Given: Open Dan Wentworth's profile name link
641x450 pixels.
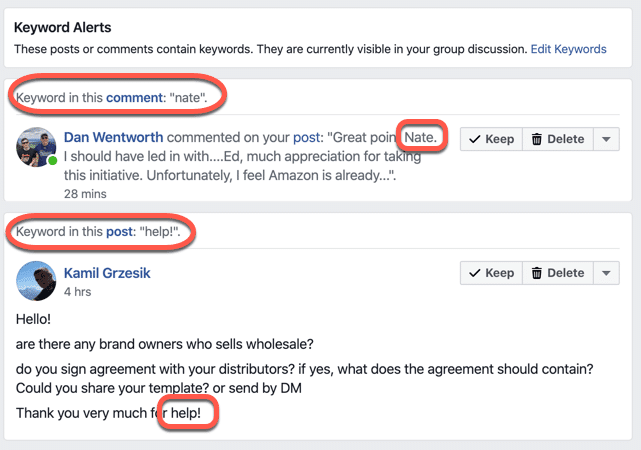Looking at the screenshot, I should (113, 137).
